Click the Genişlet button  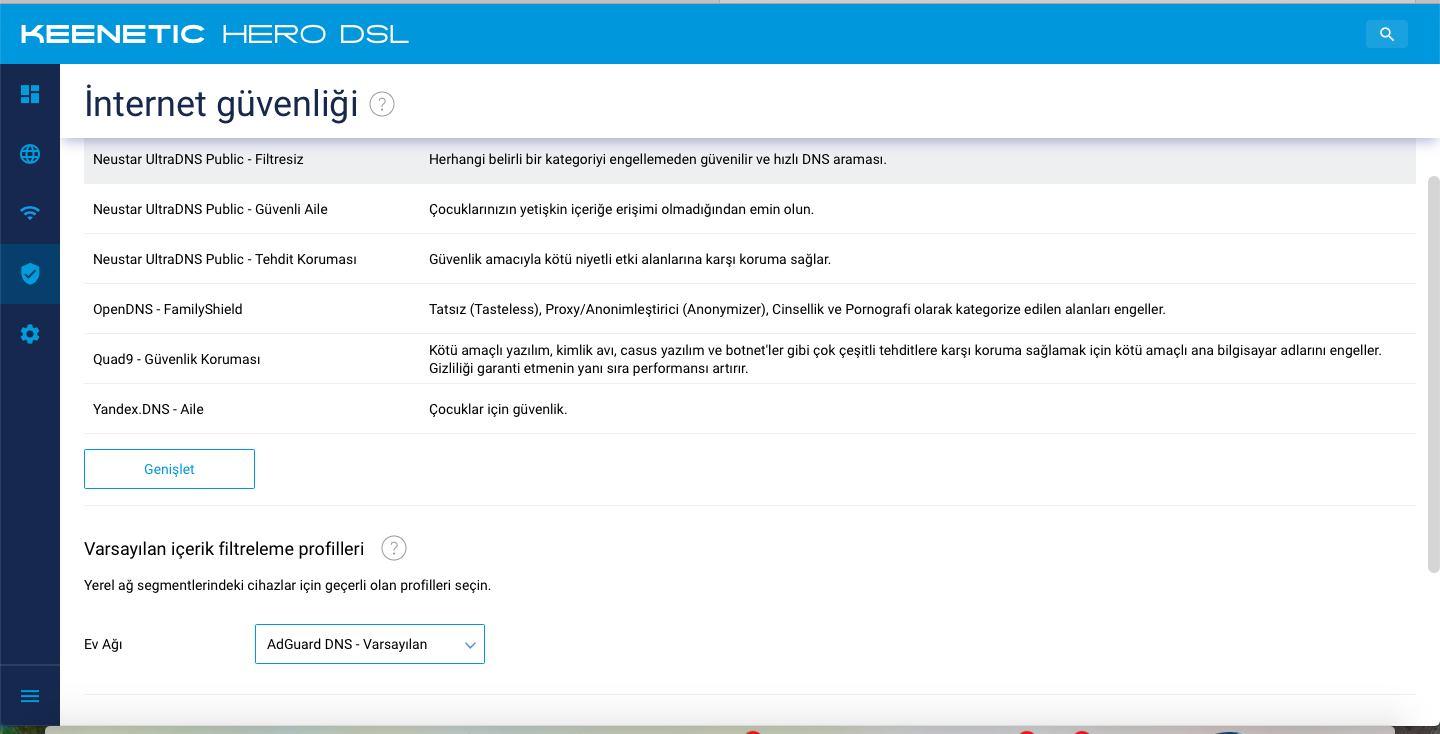tap(169, 469)
